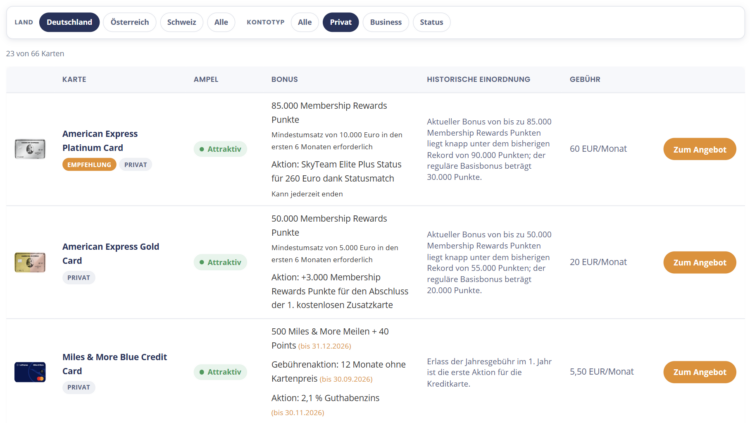Viewport: 750px width, 423px height.
Task: Click the Privat badge on Platinum Card
Action: click(136, 165)
